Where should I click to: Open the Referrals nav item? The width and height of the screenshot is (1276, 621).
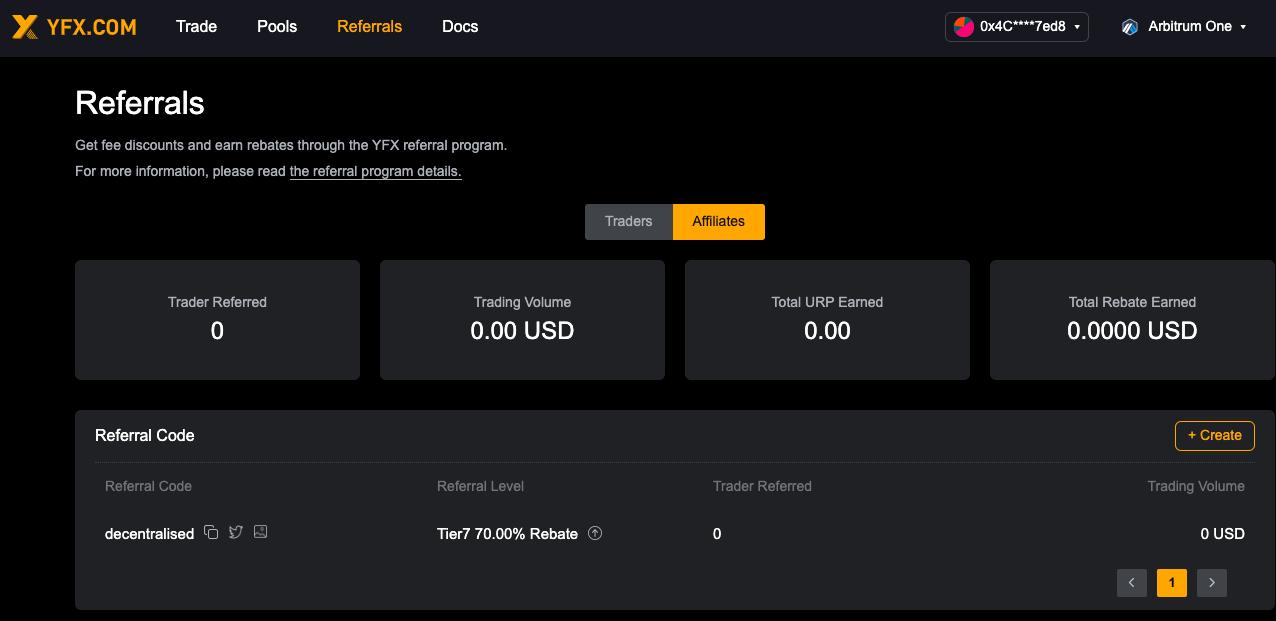370,27
